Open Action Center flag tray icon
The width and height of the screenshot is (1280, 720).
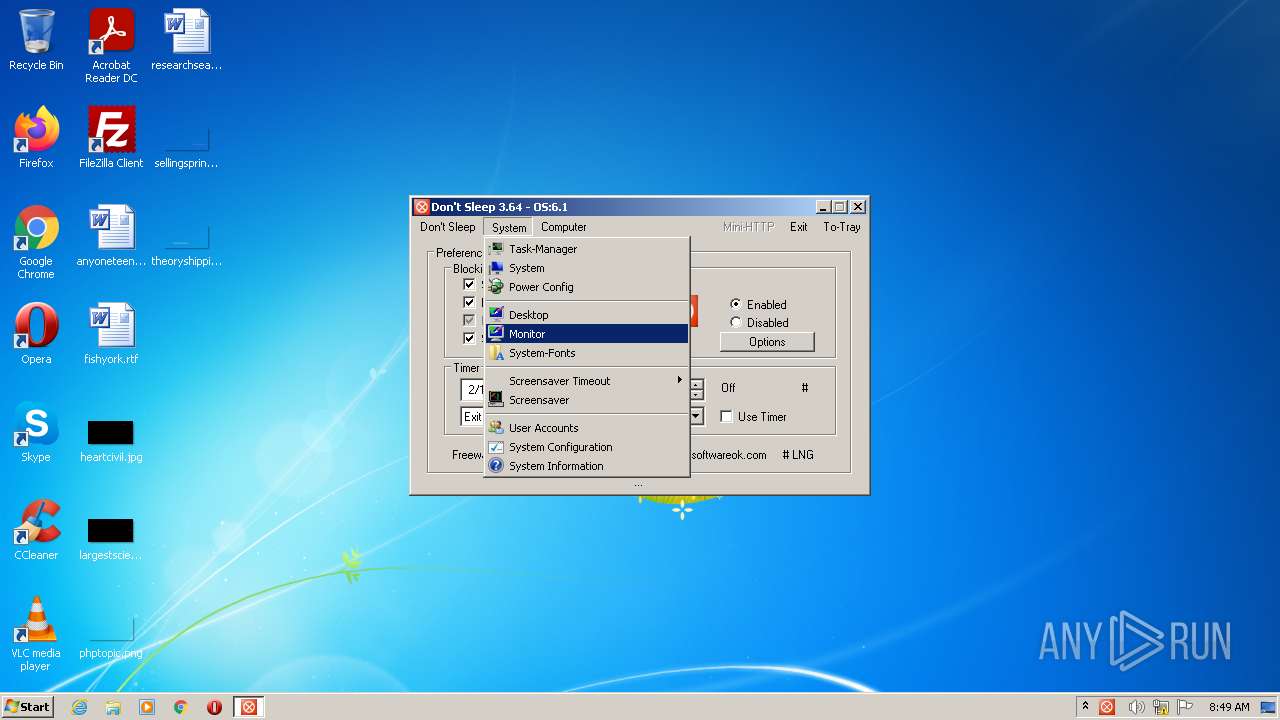(x=1185, y=707)
